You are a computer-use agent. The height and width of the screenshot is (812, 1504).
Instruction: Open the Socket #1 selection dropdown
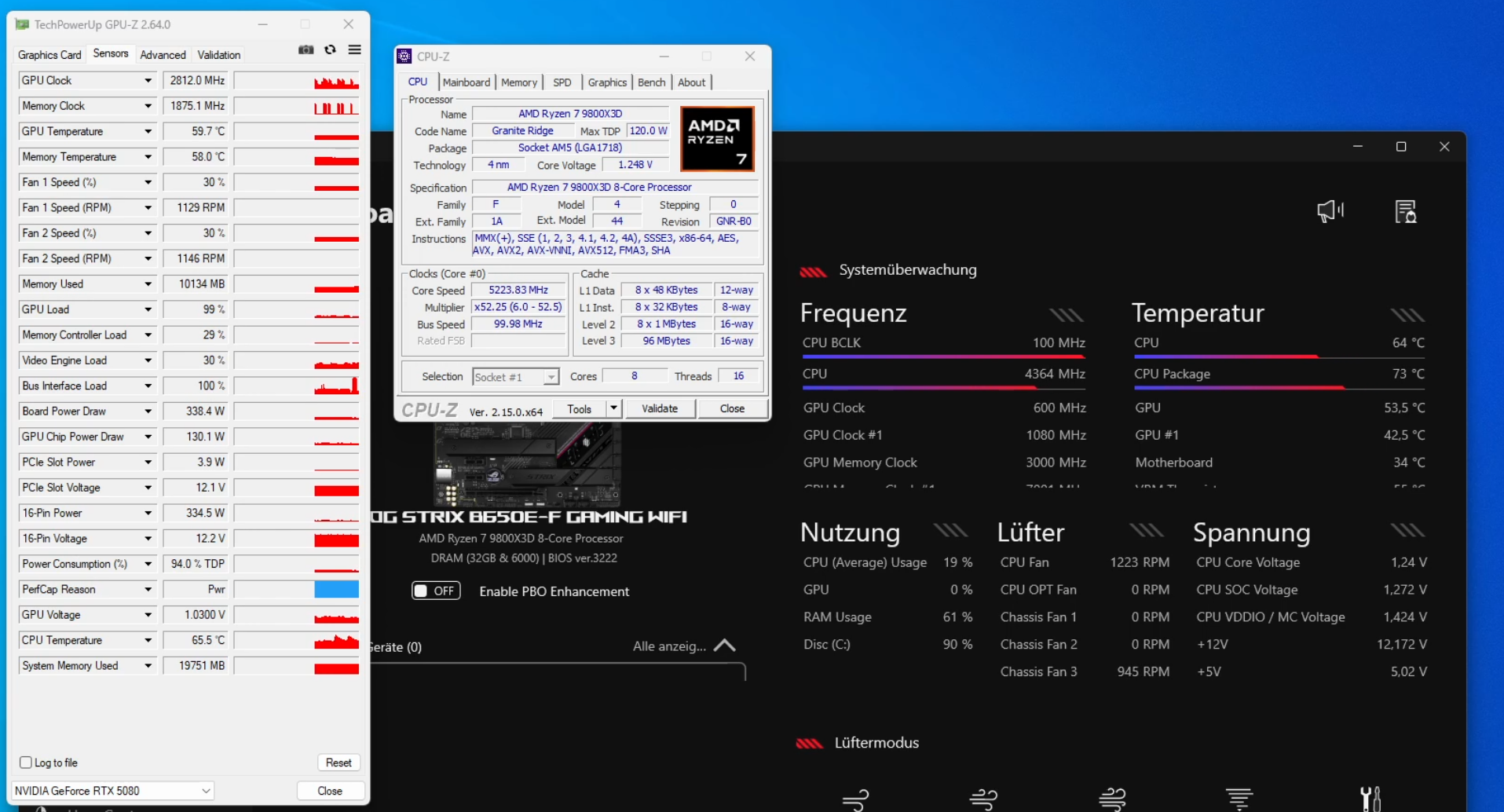515,377
